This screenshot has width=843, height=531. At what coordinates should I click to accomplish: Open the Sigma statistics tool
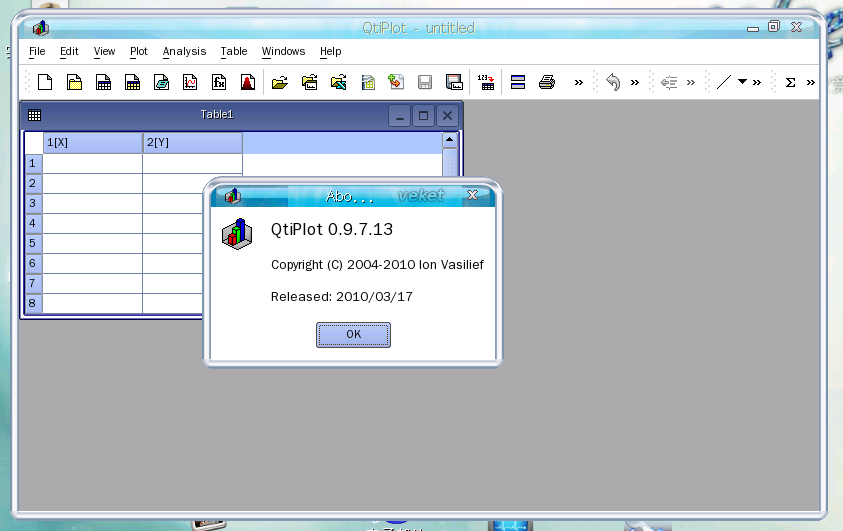click(x=790, y=82)
